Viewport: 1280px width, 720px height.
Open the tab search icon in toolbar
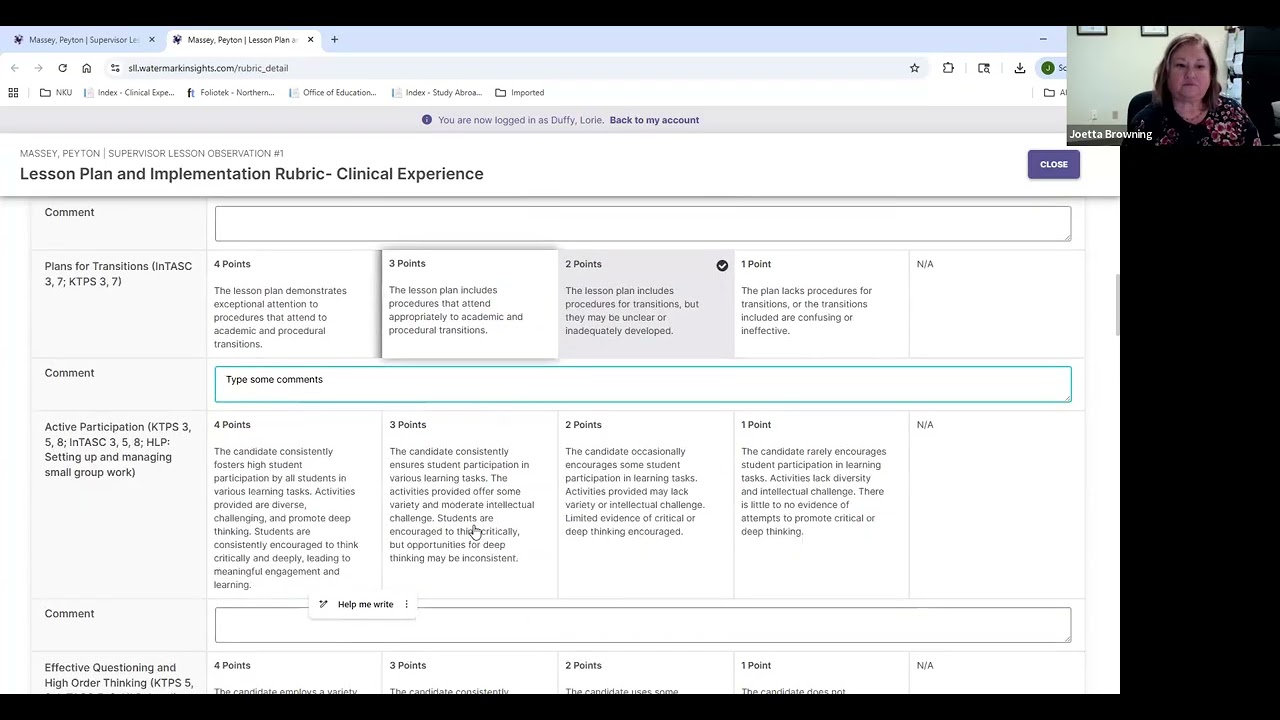(984, 68)
